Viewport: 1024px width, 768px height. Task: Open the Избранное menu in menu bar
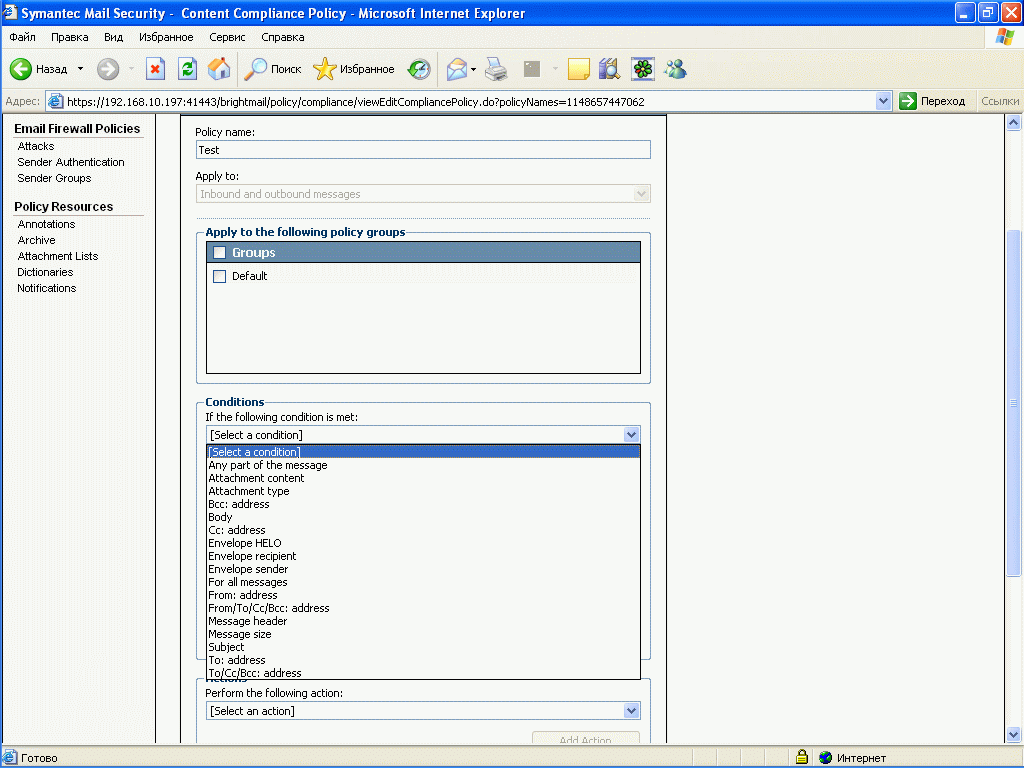166,37
